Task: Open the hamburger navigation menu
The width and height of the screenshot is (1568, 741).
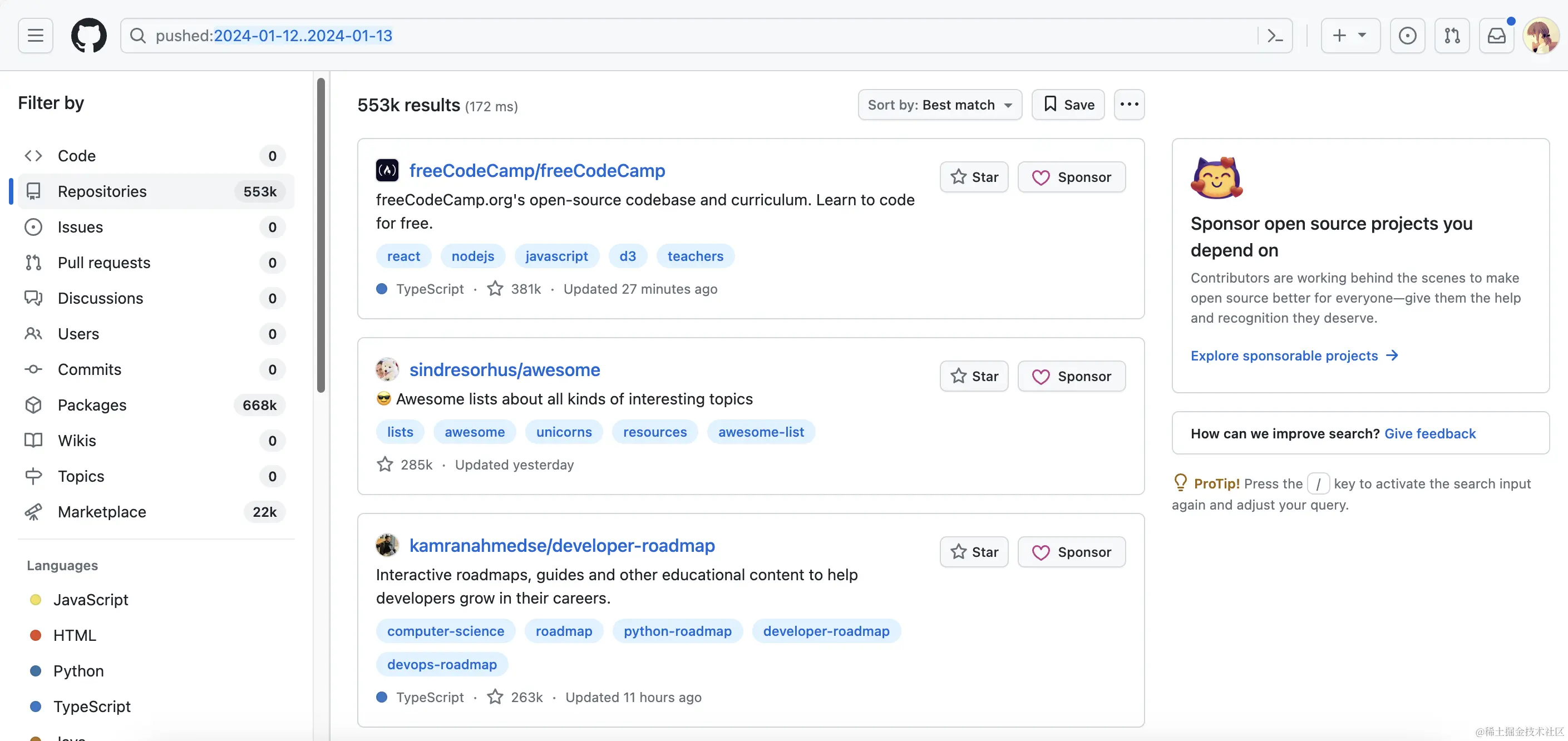Action: pos(35,35)
